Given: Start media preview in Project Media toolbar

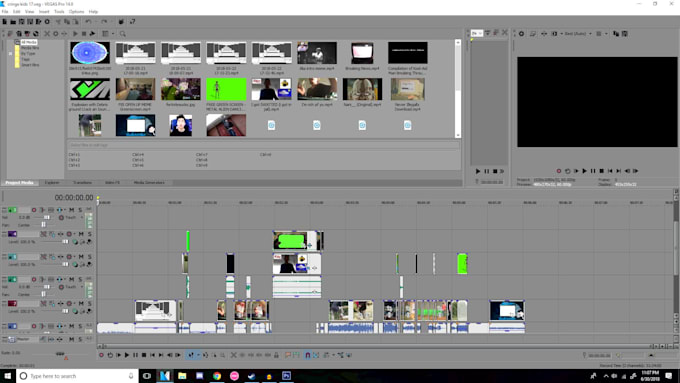Looking at the screenshot, I should (75, 34).
